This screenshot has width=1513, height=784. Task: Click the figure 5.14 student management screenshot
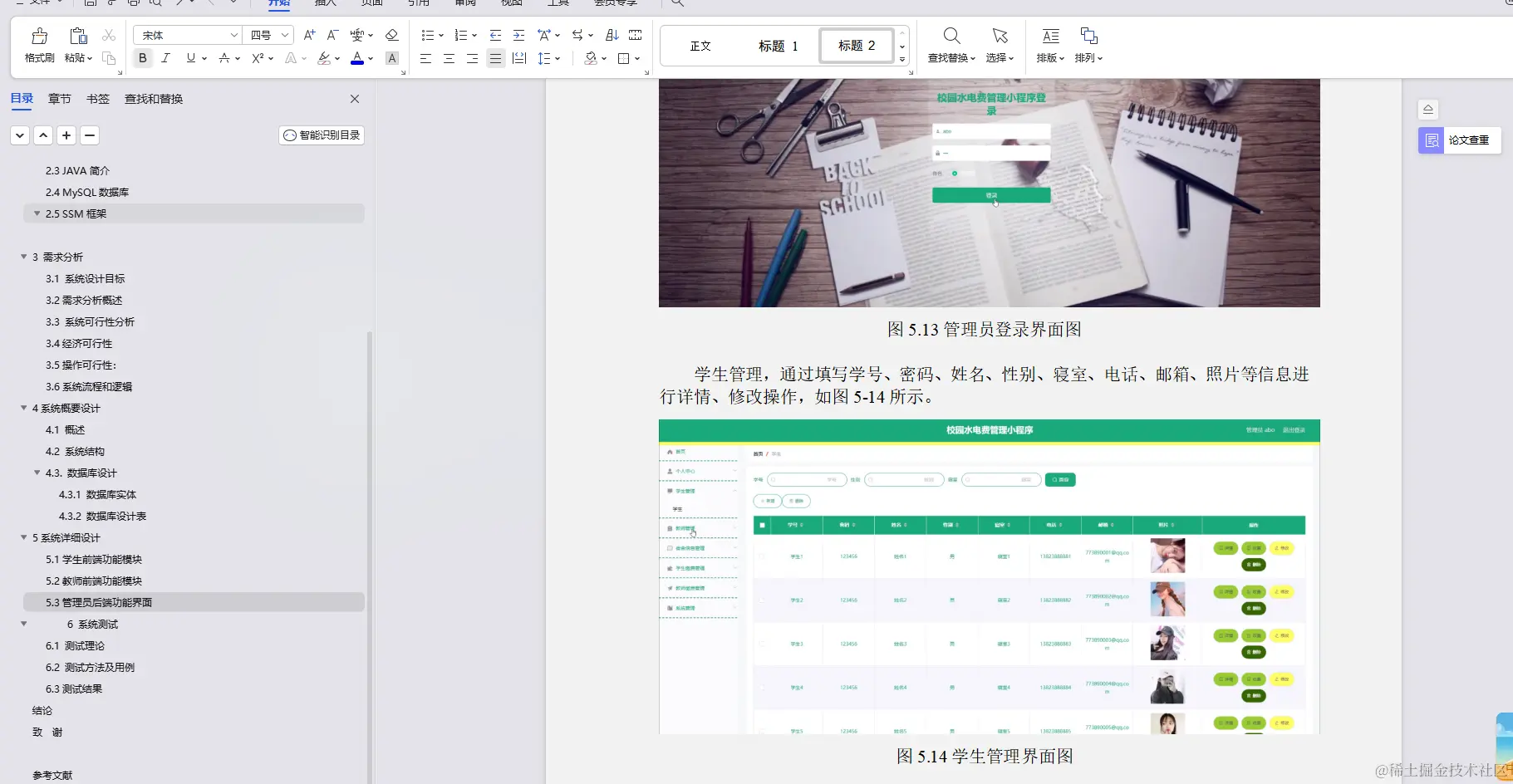tap(989, 576)
